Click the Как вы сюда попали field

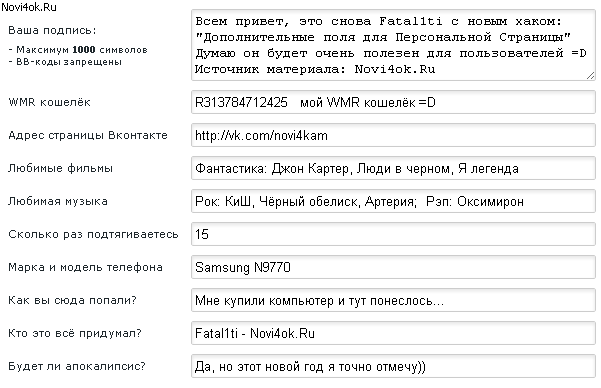(393, 300)
